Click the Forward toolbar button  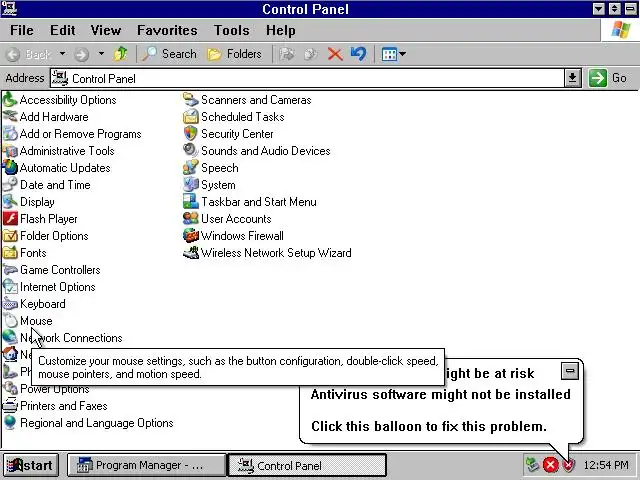82,54
